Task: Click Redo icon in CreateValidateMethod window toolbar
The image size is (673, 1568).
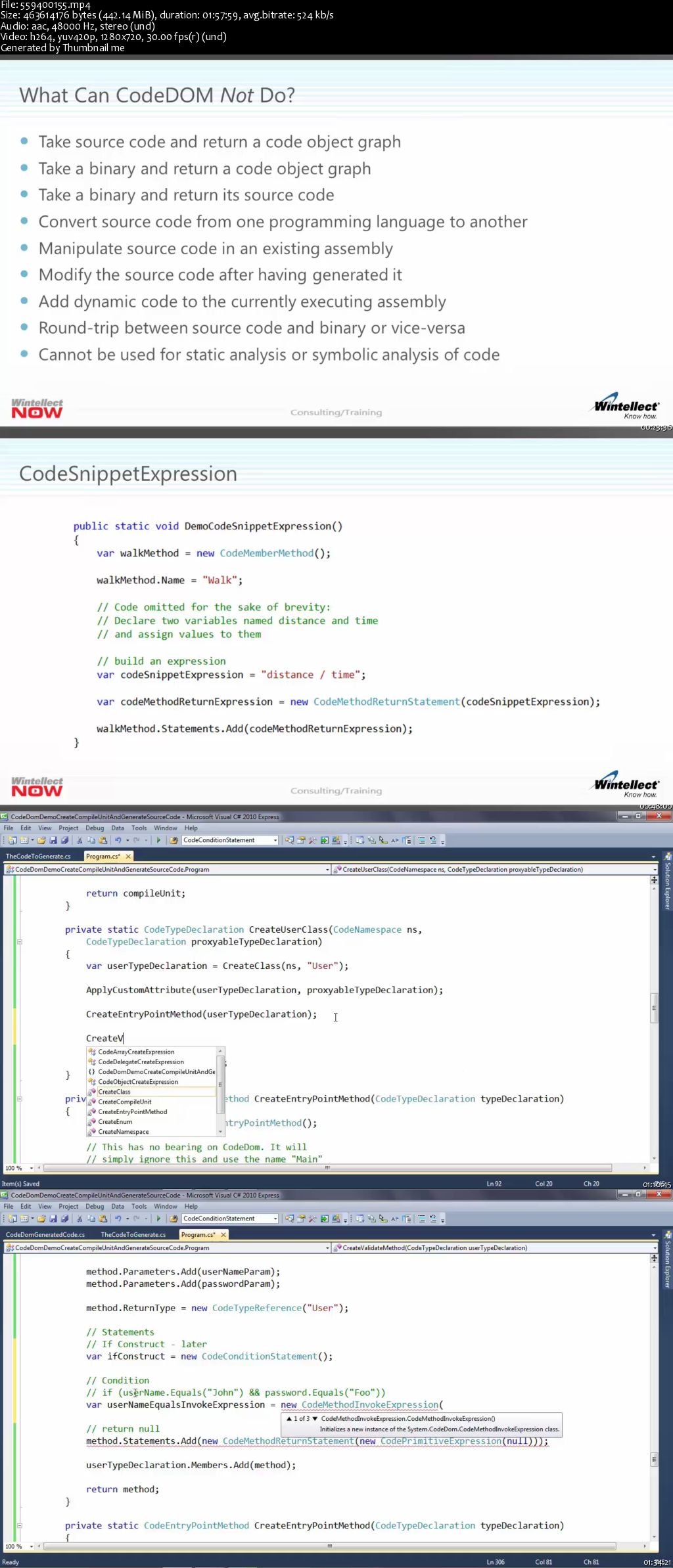Action: tap(136, 1219)
